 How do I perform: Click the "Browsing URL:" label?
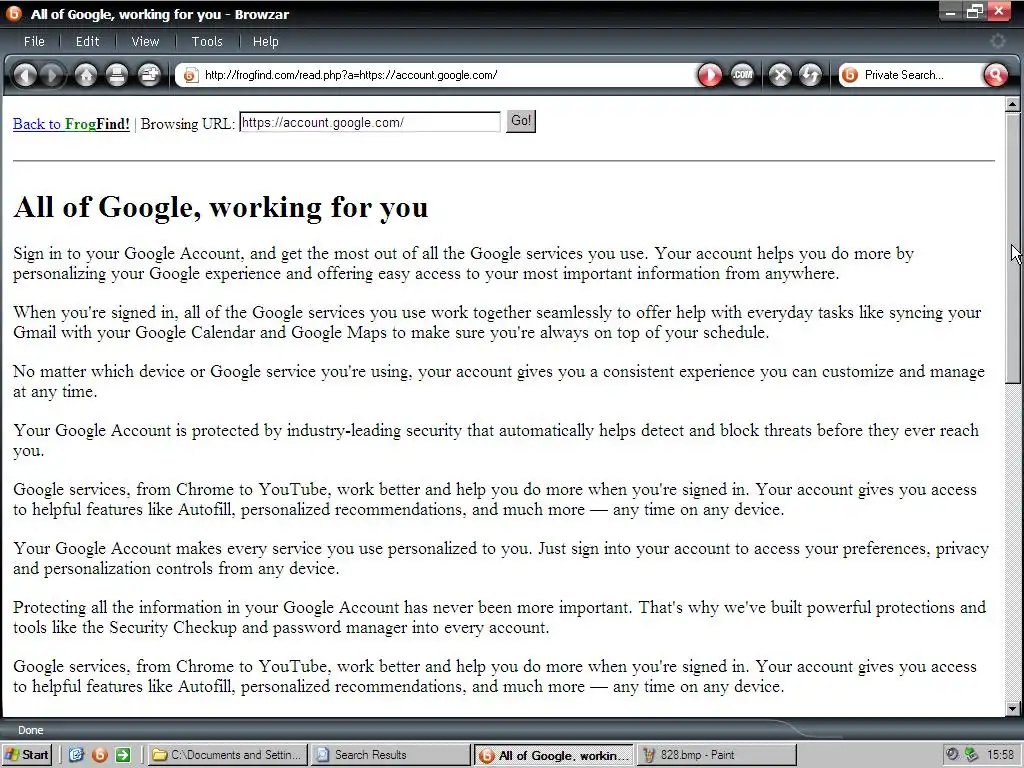[187, 124]
